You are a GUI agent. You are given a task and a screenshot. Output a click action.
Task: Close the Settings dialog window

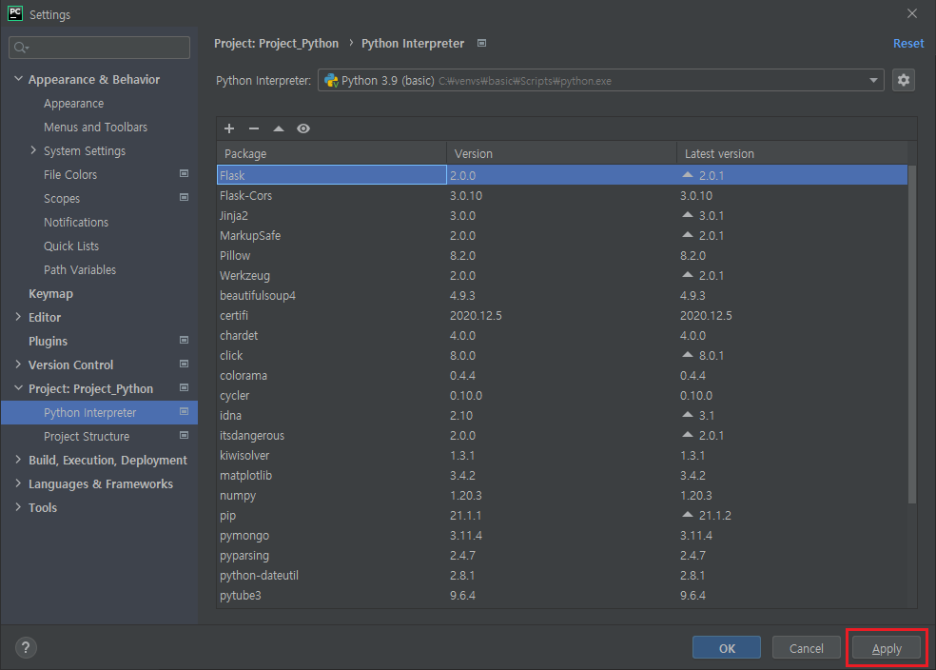pos(912,13)
